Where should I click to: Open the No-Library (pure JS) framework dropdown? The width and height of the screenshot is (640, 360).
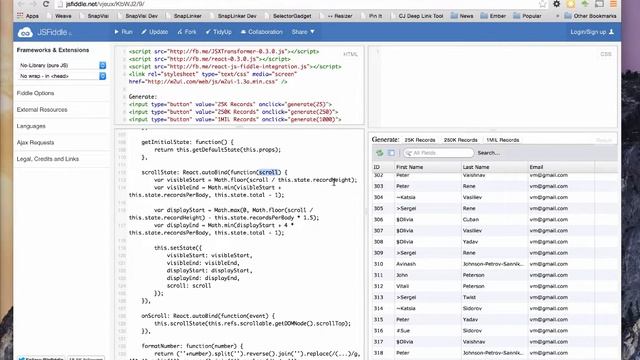coord(62,65)
